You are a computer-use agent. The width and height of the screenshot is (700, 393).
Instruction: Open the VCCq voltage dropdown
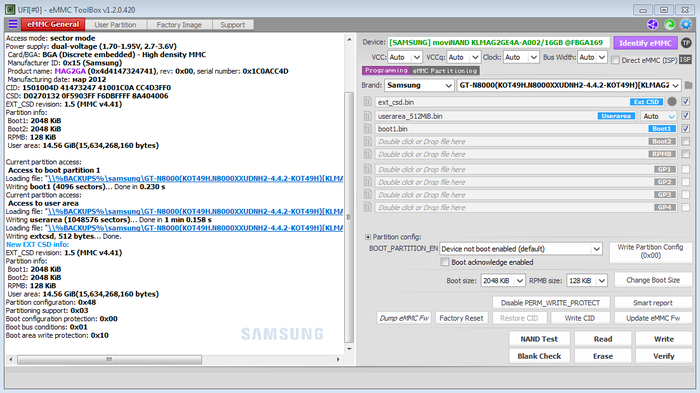coord(463,57)
